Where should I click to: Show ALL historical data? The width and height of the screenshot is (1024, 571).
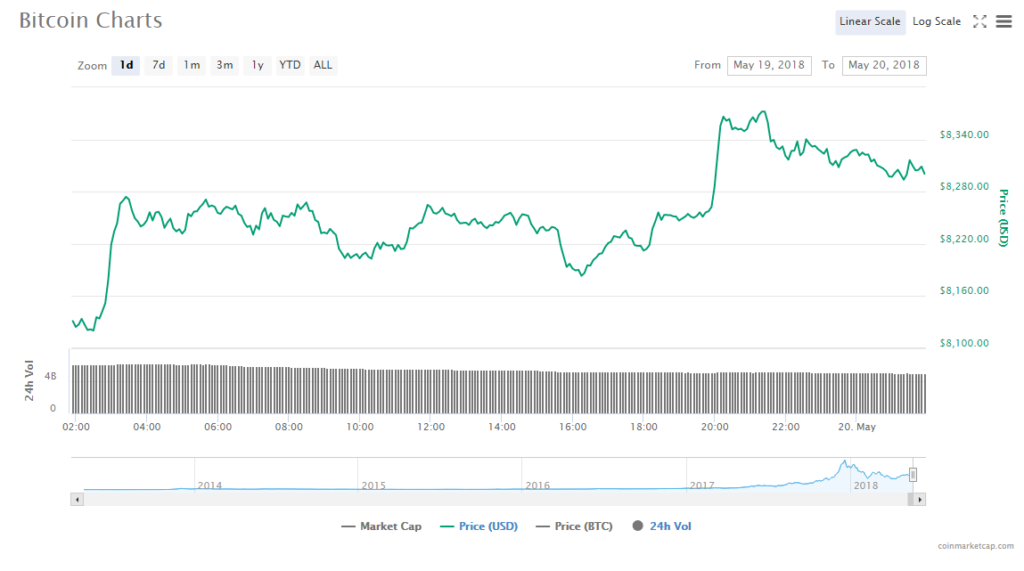pyautogui.click(x=323, y=65)
